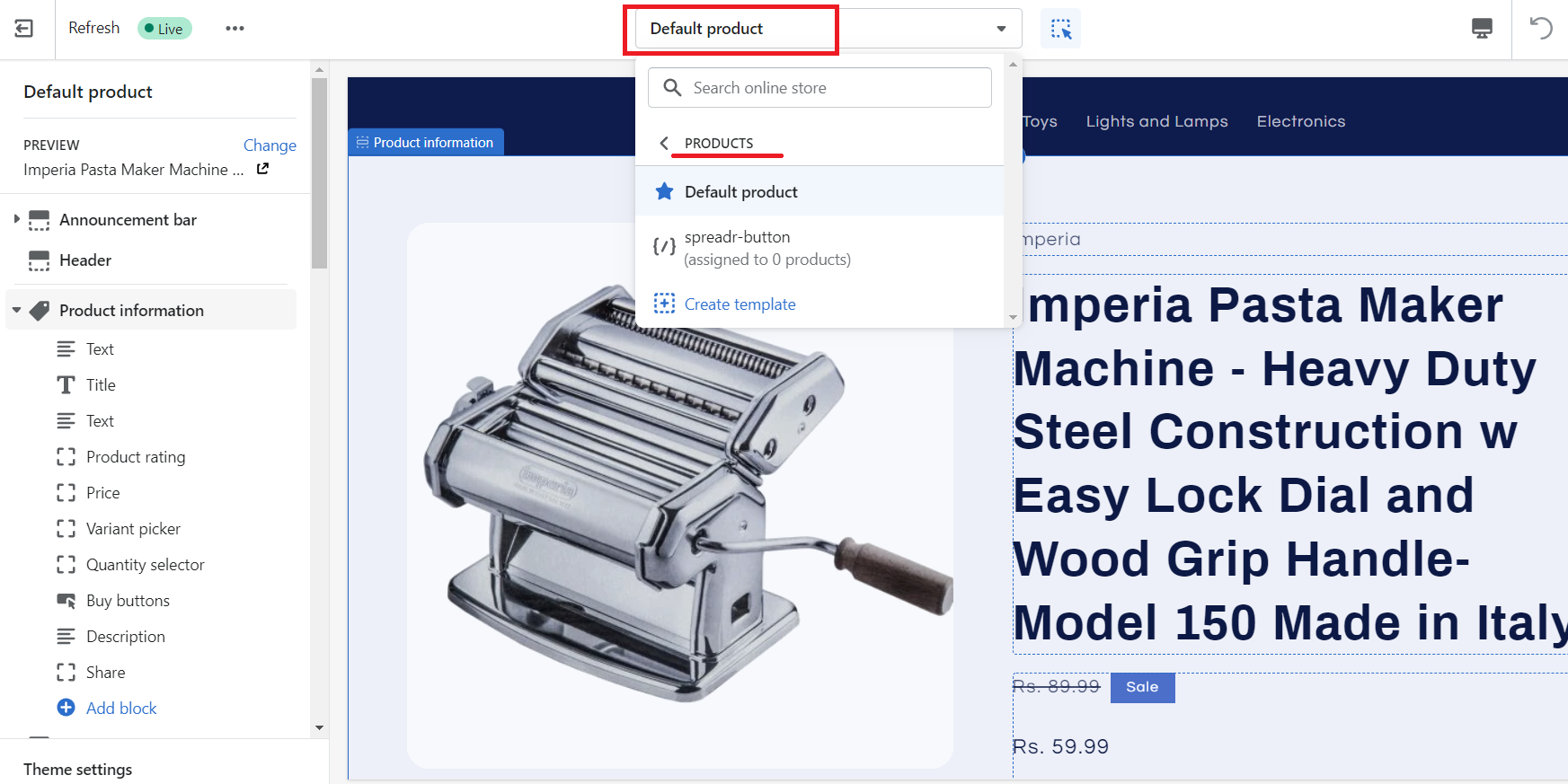This screenshot has width=1568, height=784.
Task: Click Add block link
Action: (x=121, y=709)
